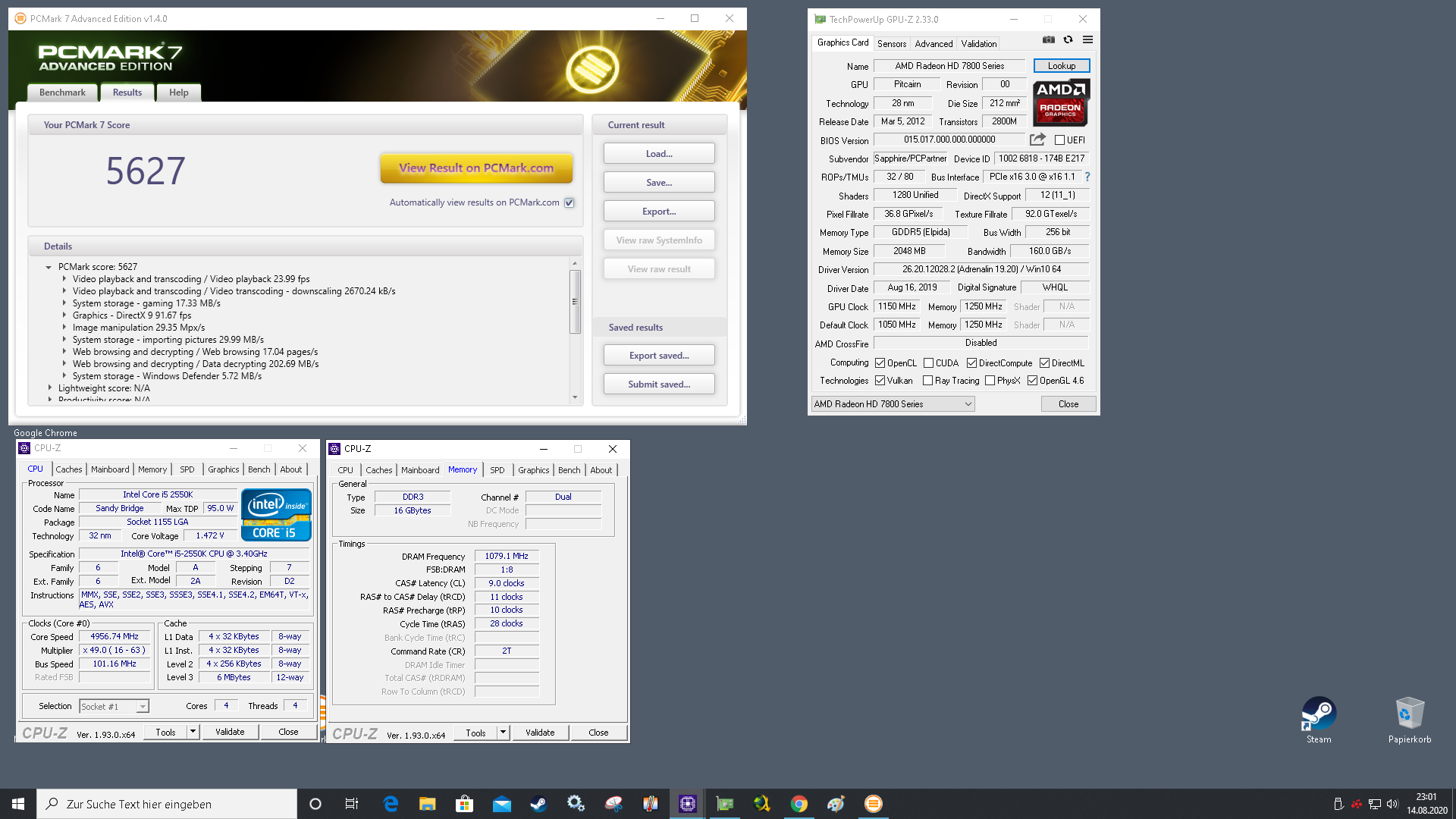Toggle the Vulkan checkbox
1456x819 pixels.
coord(880,381)
